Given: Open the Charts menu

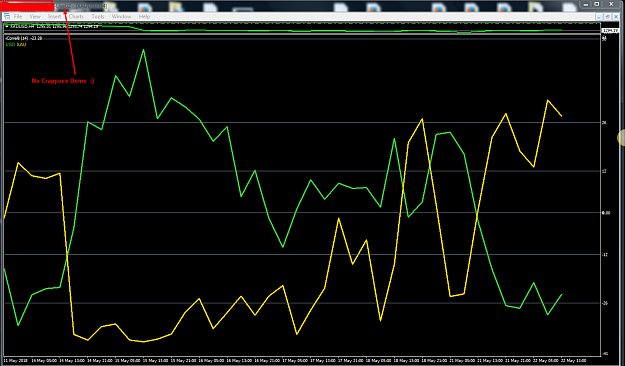Looking at the screenshot, I should tap(76, 16).
